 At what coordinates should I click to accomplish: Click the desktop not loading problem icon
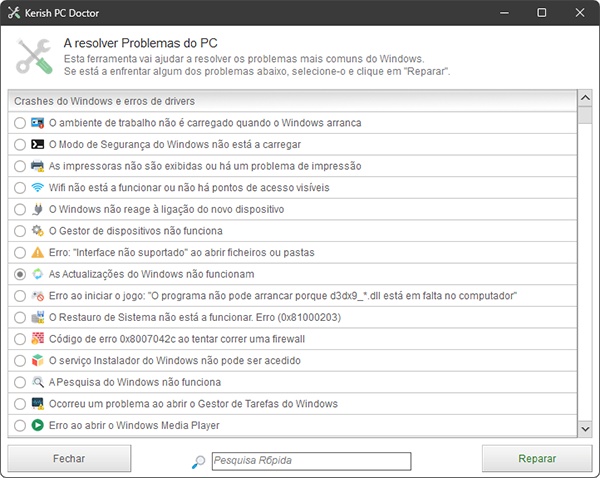[38, 123]
